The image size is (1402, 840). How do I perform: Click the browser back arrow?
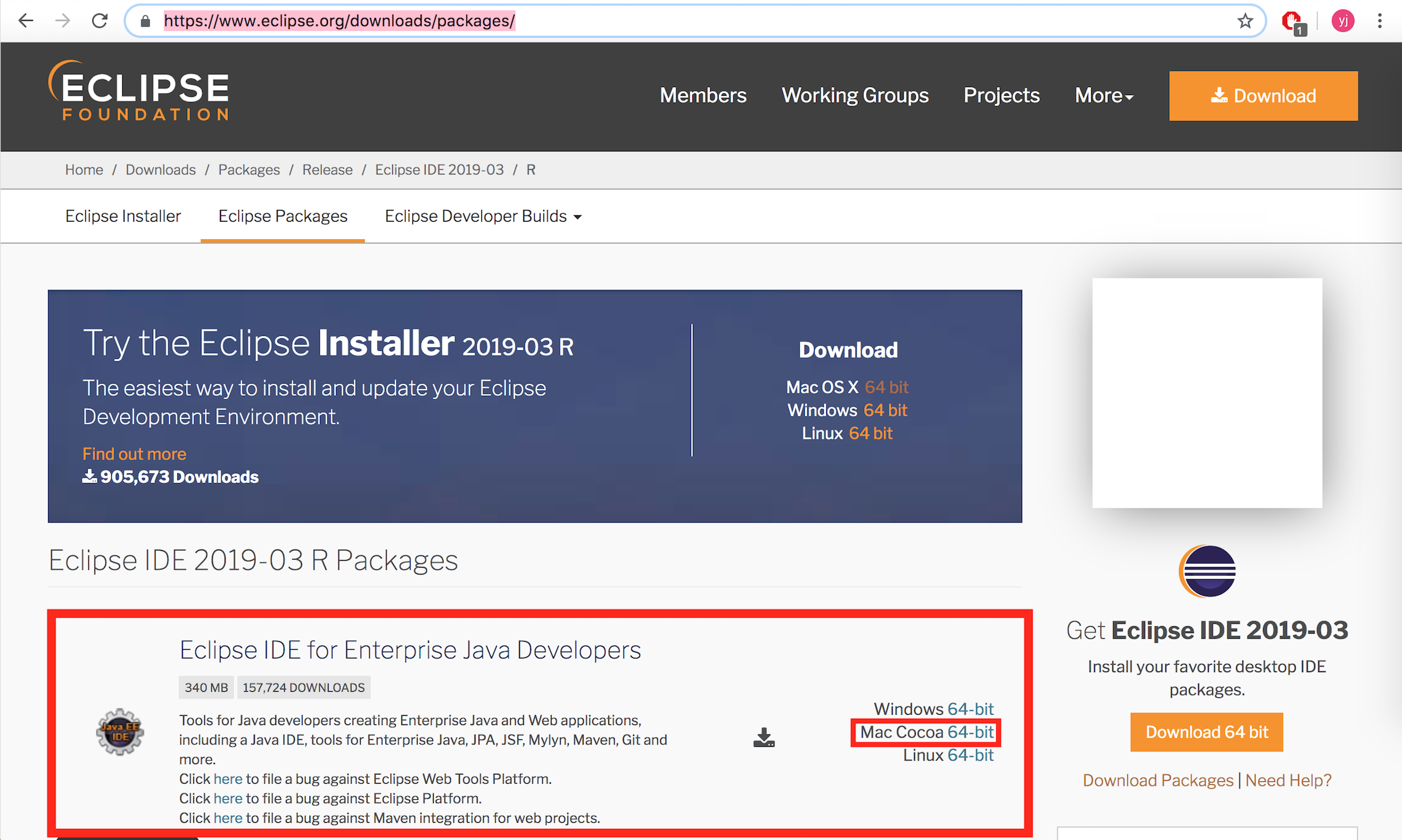click(25, 20)
